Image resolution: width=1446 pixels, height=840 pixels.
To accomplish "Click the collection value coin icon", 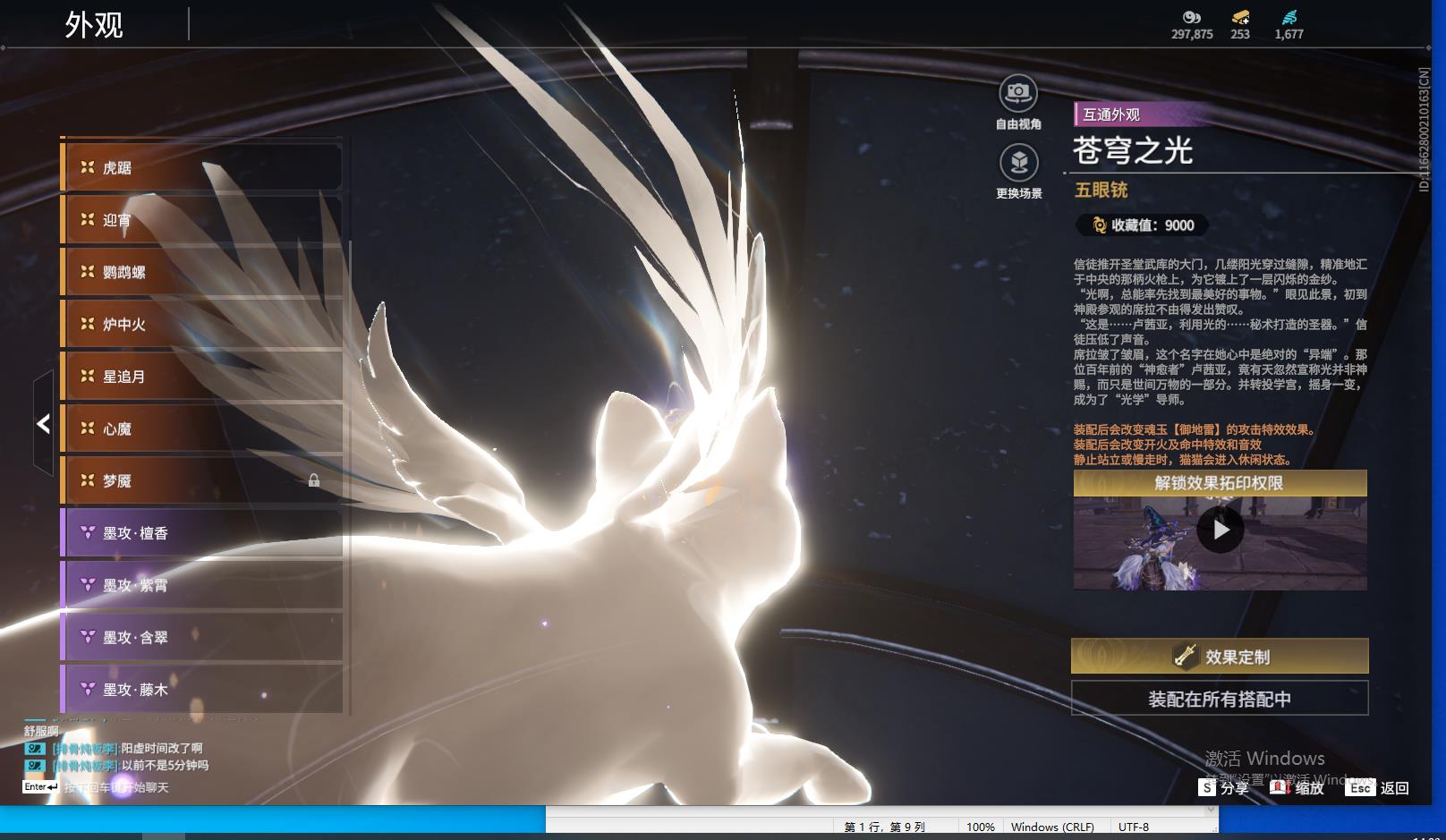I will click(x=1100, y=225).
